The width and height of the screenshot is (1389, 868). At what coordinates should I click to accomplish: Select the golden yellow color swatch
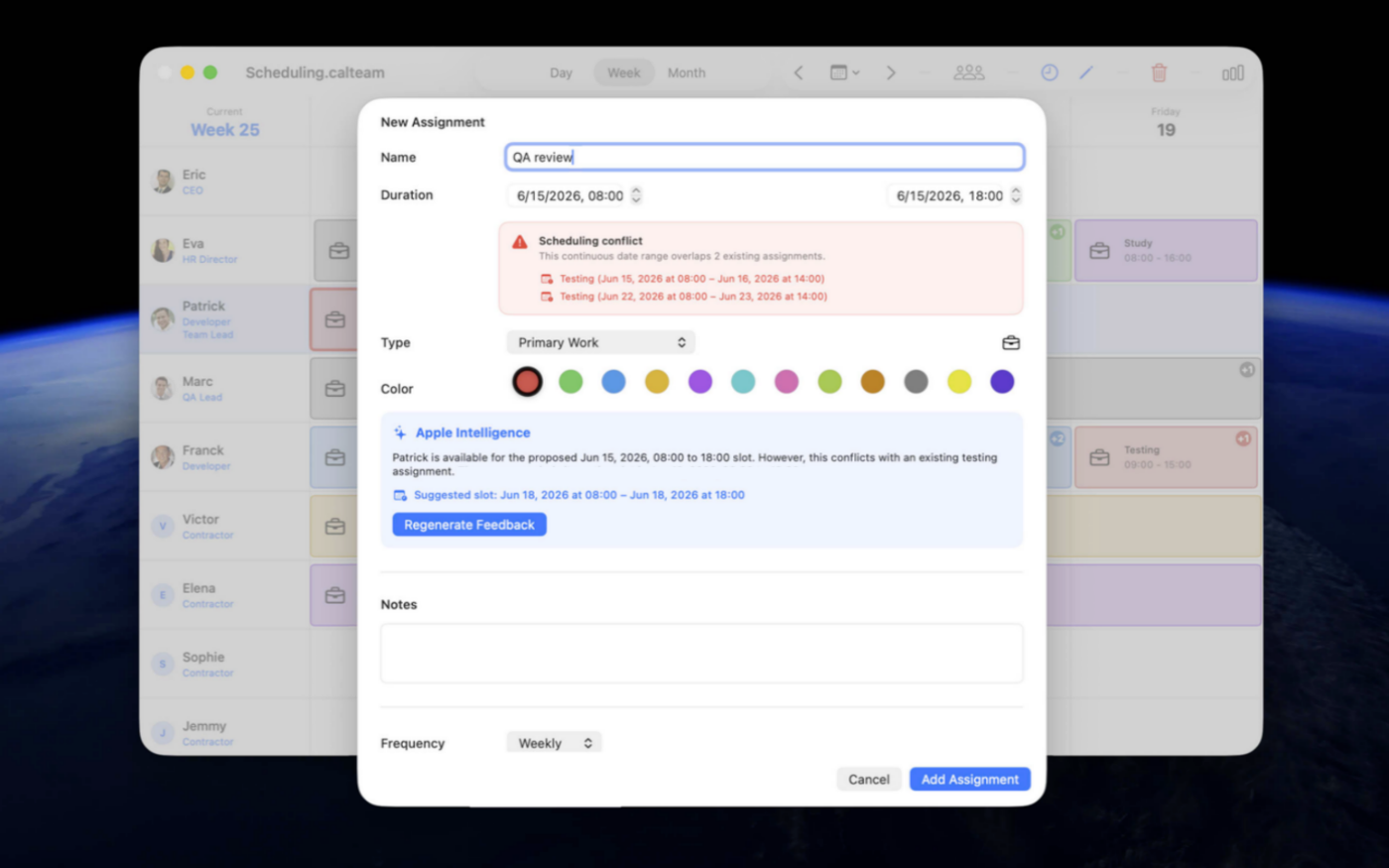[x=657, y=381]
